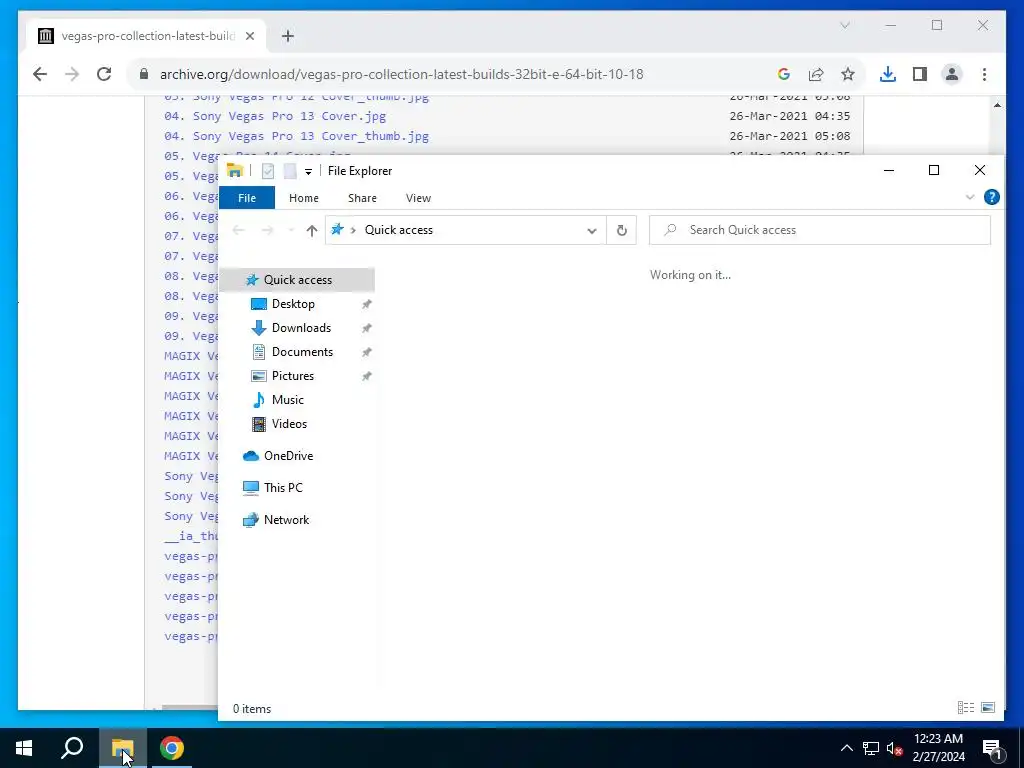Open Chrome profile avatar
Image resolution: width=1024 pixels, height=768 pixels.
952,74
